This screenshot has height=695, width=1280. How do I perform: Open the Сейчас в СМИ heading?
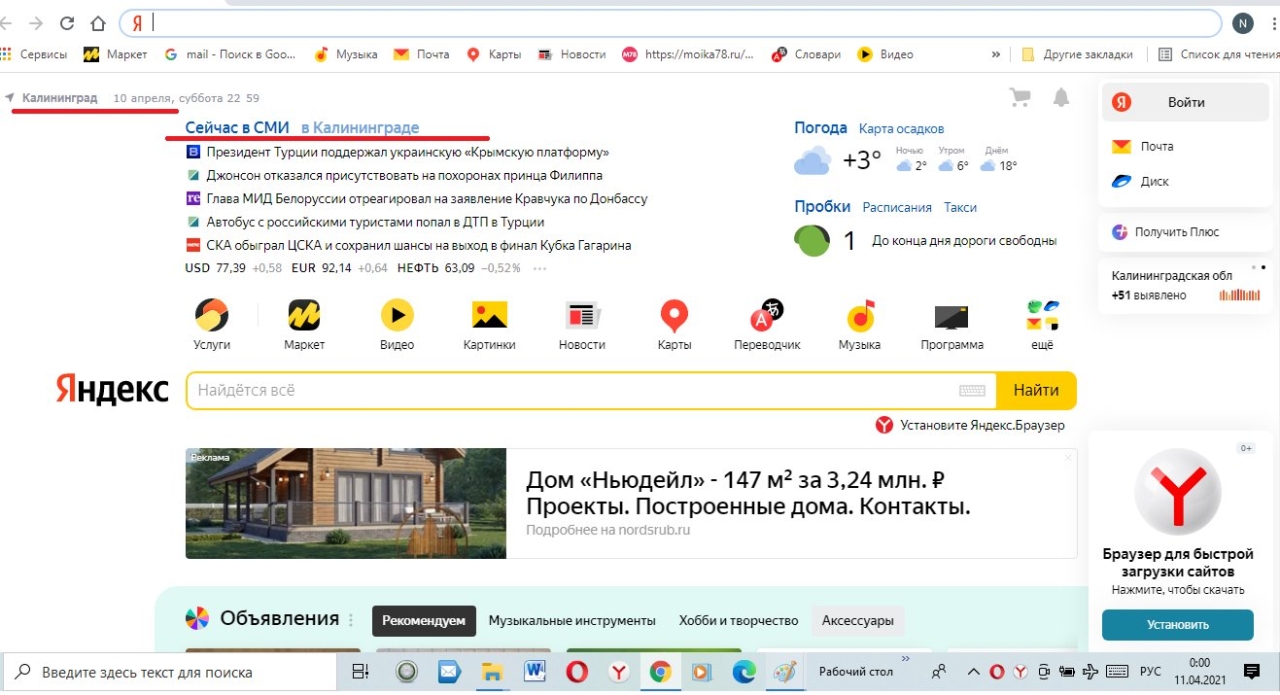[237, 128]
